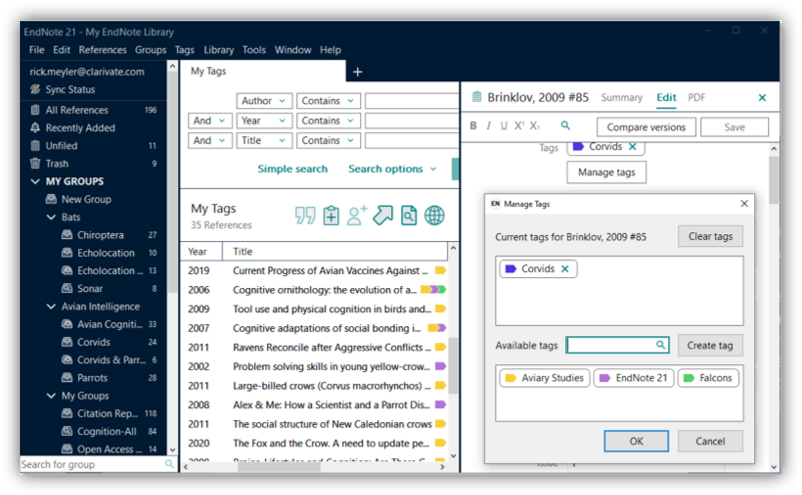Switch to Simple search
This screenshot has height=495, width=802.
coord(293,169)
